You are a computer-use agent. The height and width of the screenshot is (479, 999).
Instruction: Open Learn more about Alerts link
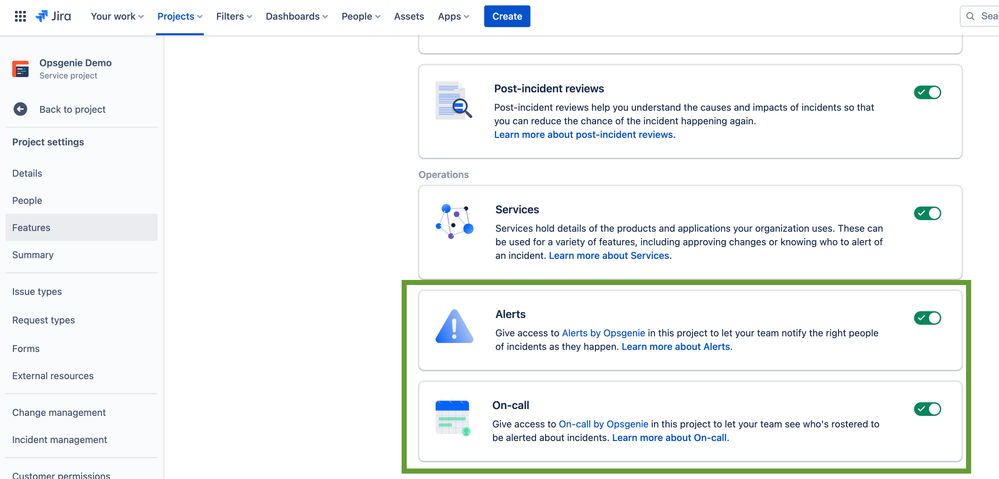tap(677, 347)
